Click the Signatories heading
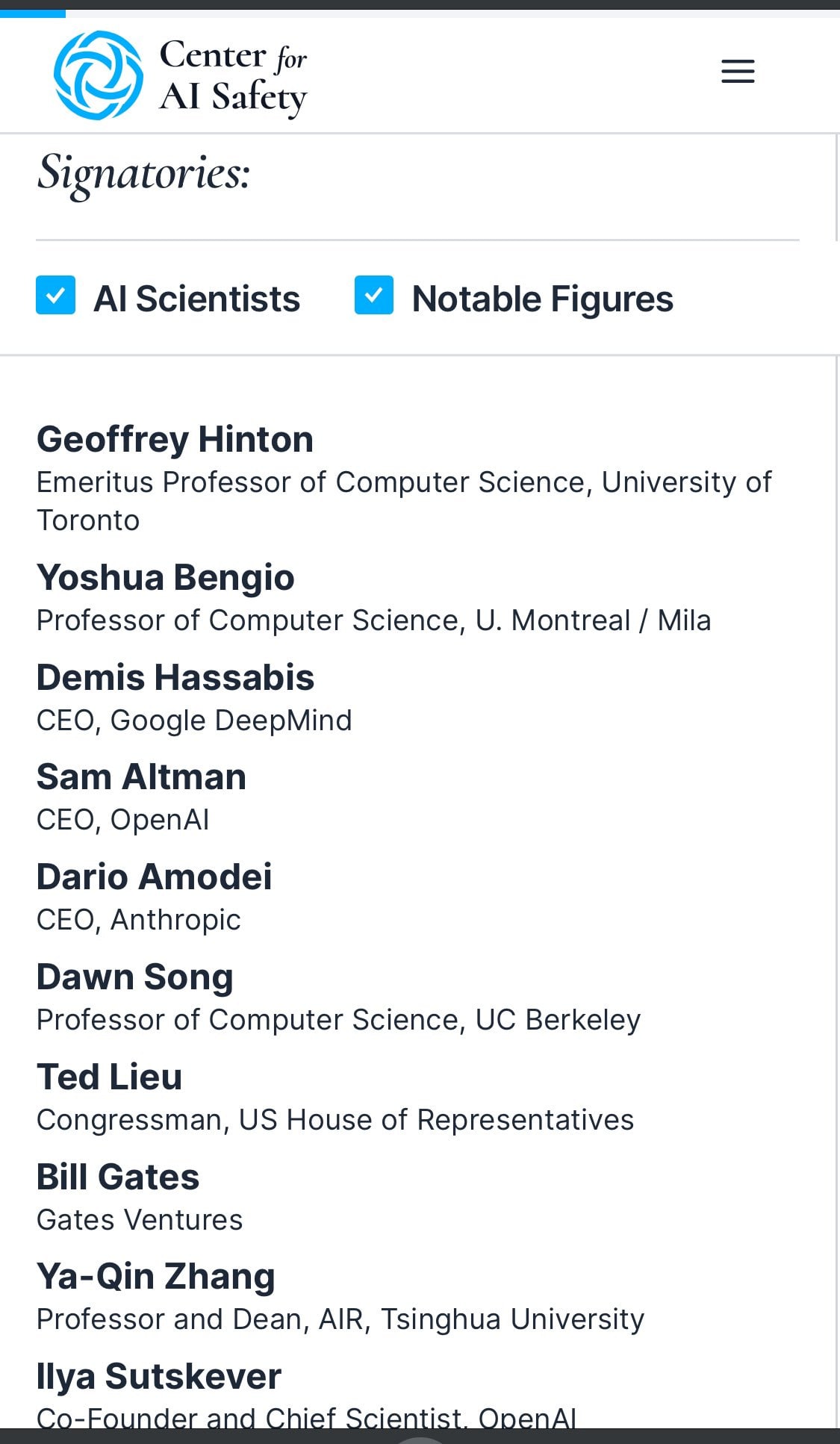The image size is (840, 1444). 143,173
